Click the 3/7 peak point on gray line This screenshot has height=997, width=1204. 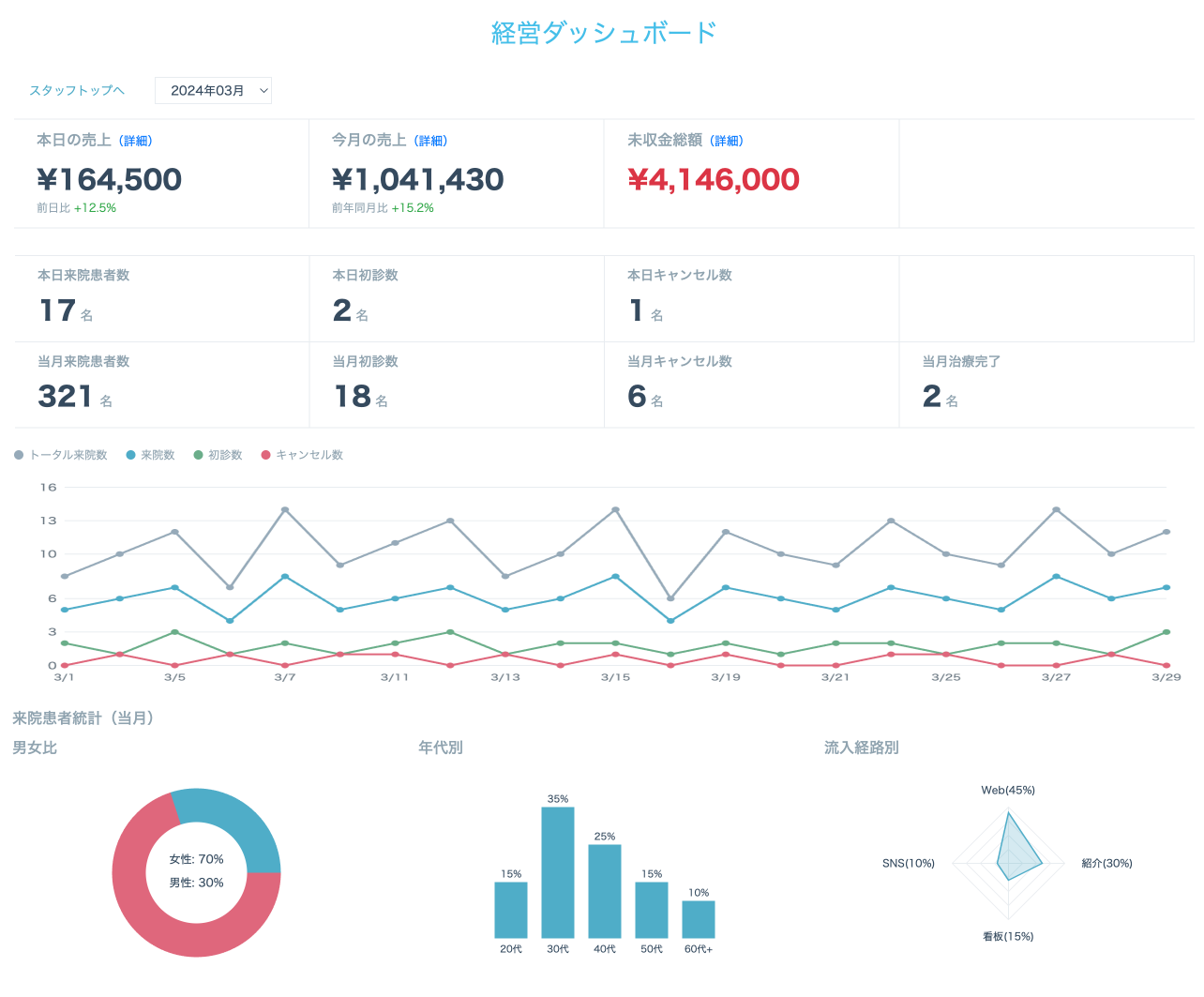pyautogui.click(x=285, y=509)
